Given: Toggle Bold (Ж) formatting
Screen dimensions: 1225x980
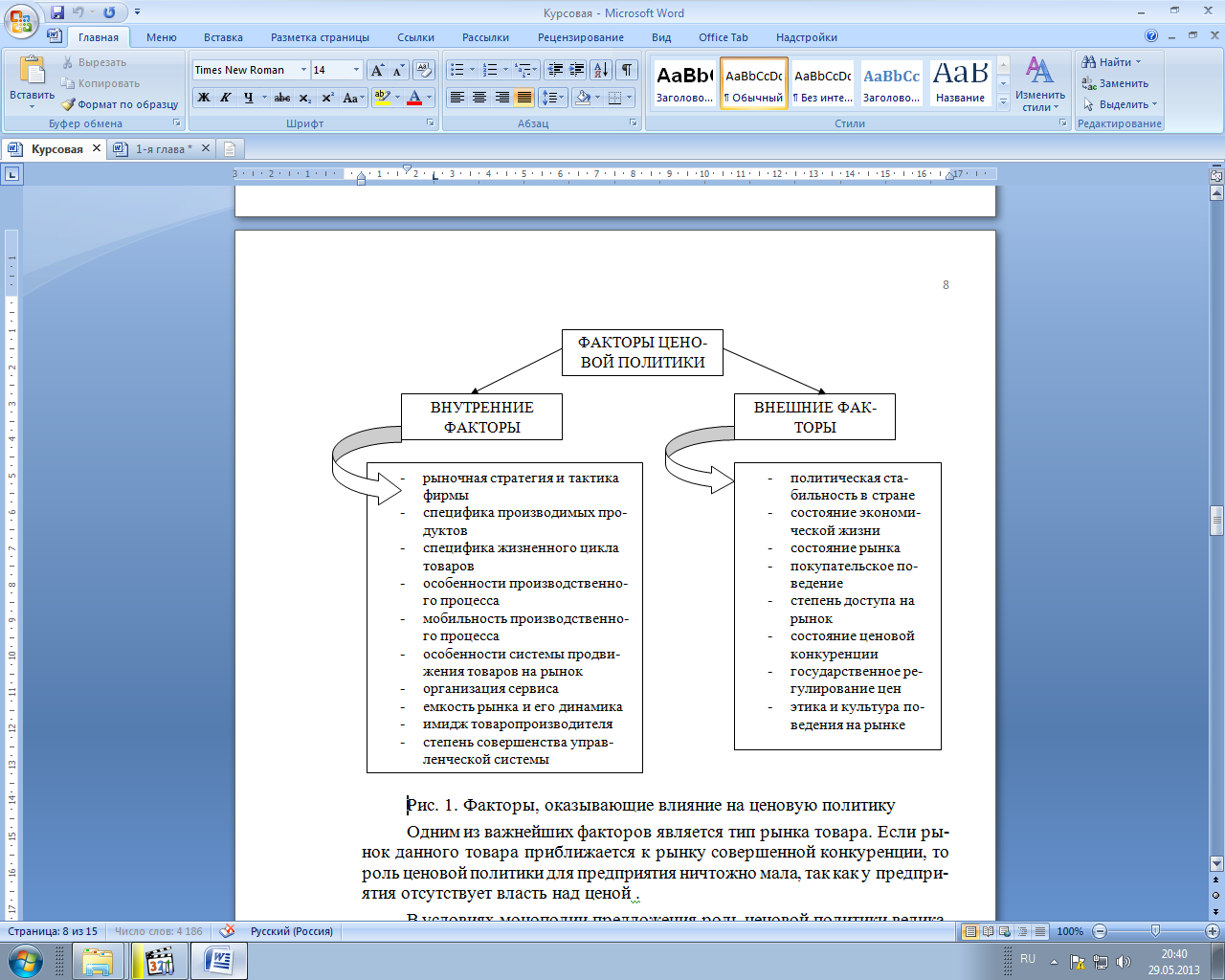Looking at the screenshot, I should tap(203, 98).
